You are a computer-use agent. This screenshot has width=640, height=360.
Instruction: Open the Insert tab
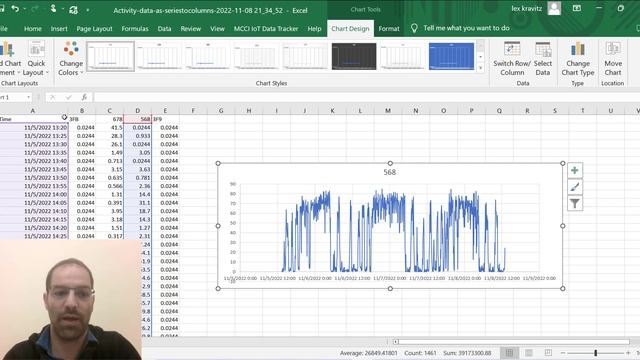[59, 29]
